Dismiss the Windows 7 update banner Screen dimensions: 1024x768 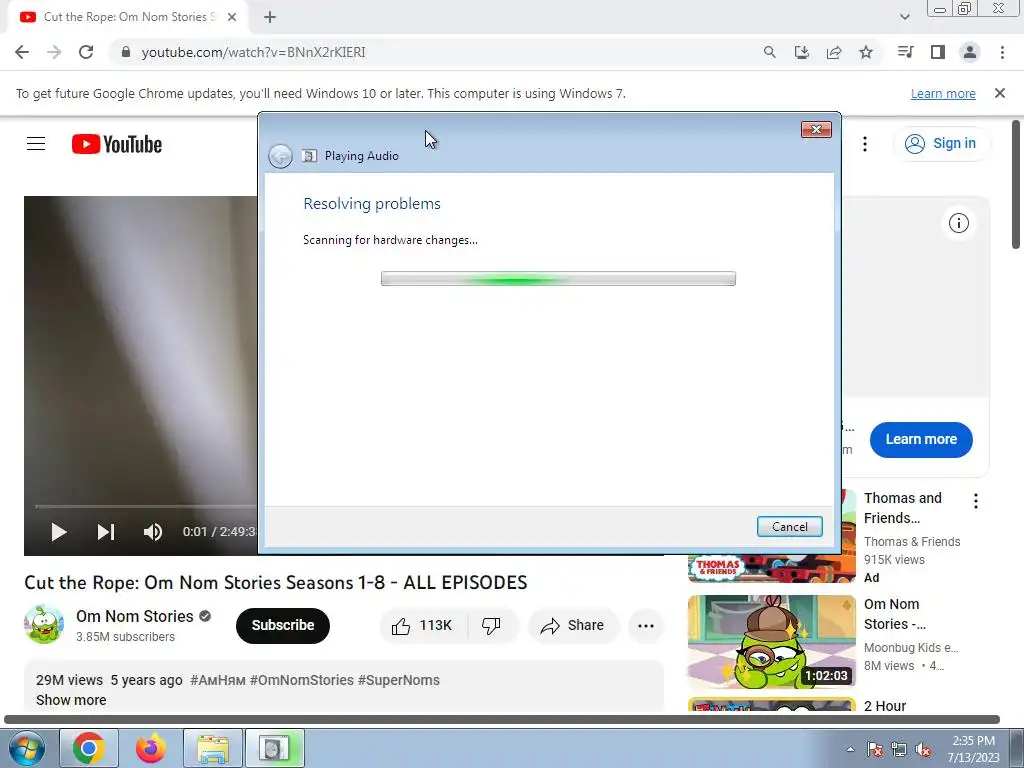[x=1000, y=93]
